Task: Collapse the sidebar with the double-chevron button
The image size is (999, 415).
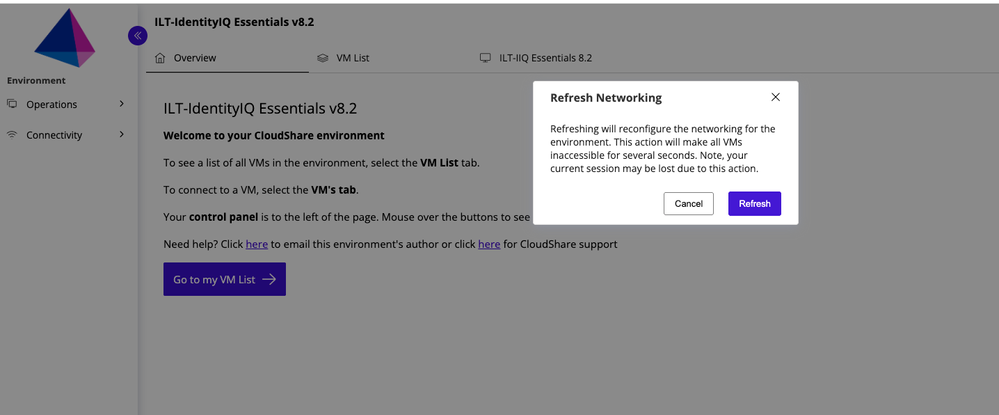Action: point(138,36)
